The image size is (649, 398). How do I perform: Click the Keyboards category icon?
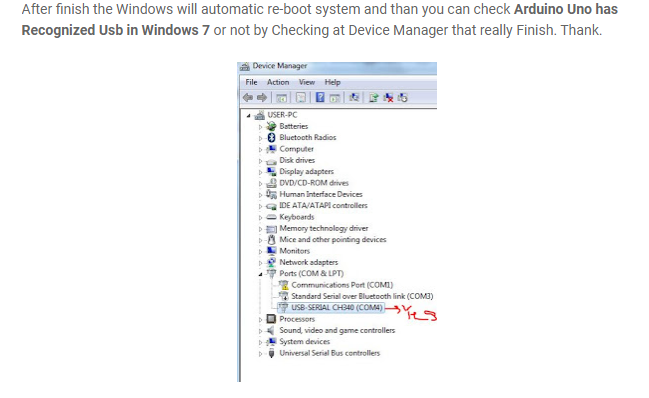click(x=272, y=217)
